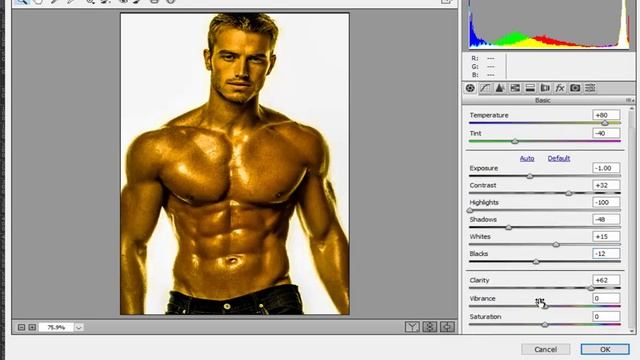Switch to the Split Toning tab

530,88
